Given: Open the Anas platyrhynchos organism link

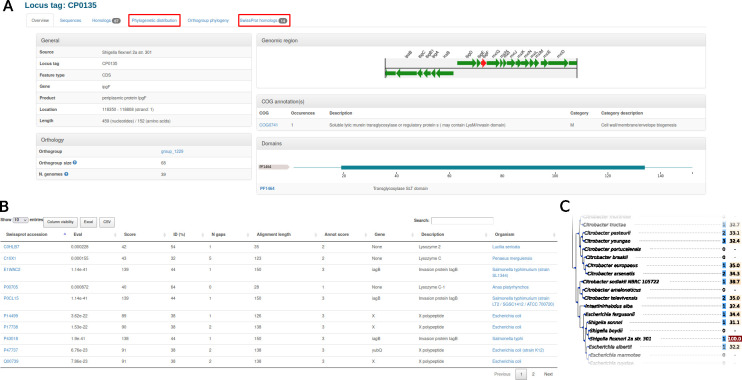Looking at the screenshot, I should point(511,287).
